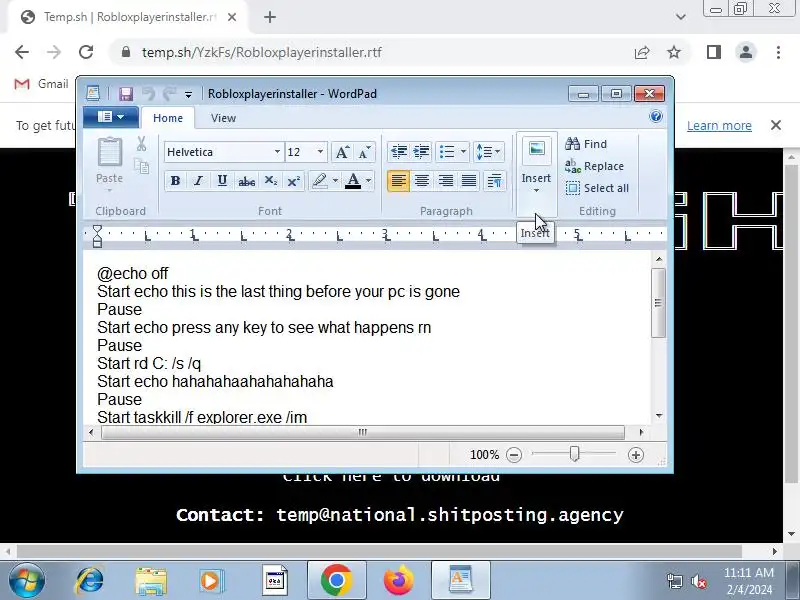Open Customize Quick Access Toolbar dropdown
This screenshot has width=800, height=600.
coord(188,95)
